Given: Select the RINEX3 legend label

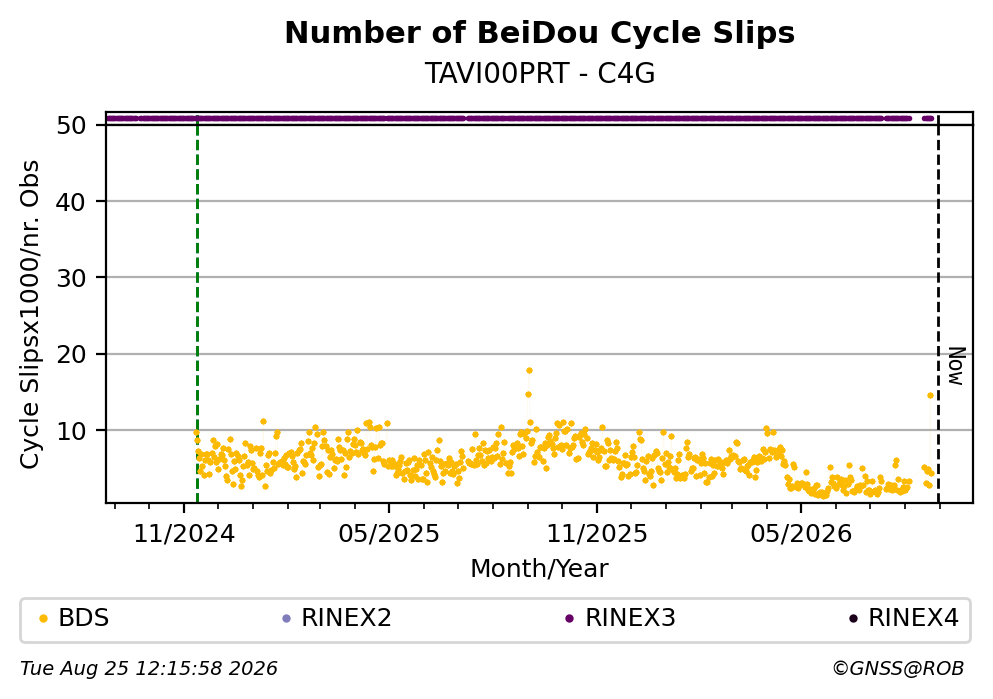Looking at the screenshot, I should click(x=630, y=618).
